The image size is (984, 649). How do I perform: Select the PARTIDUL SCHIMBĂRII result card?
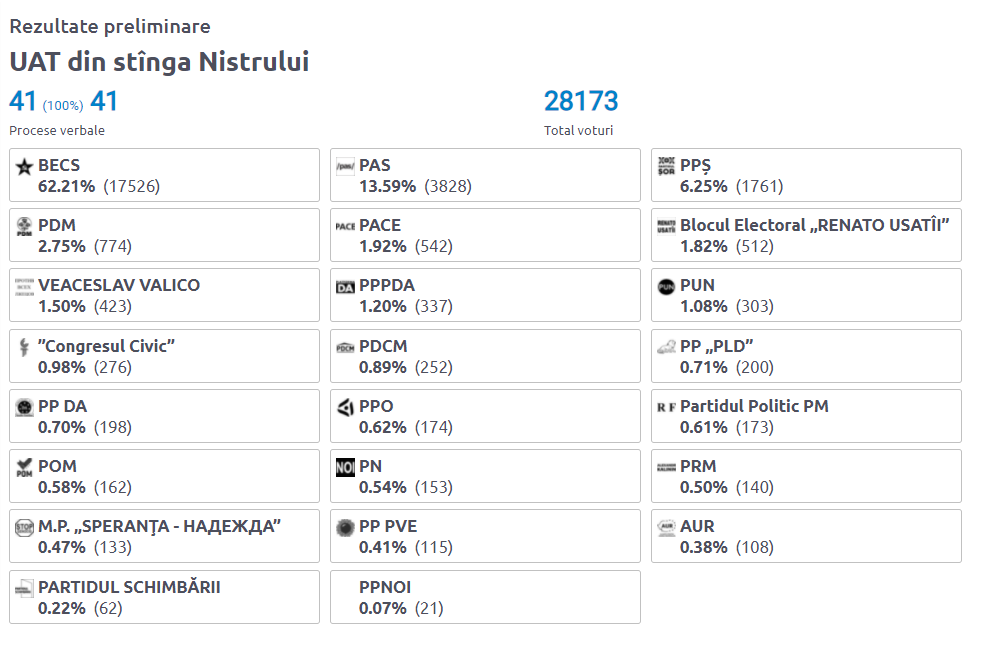coord(164,597)
